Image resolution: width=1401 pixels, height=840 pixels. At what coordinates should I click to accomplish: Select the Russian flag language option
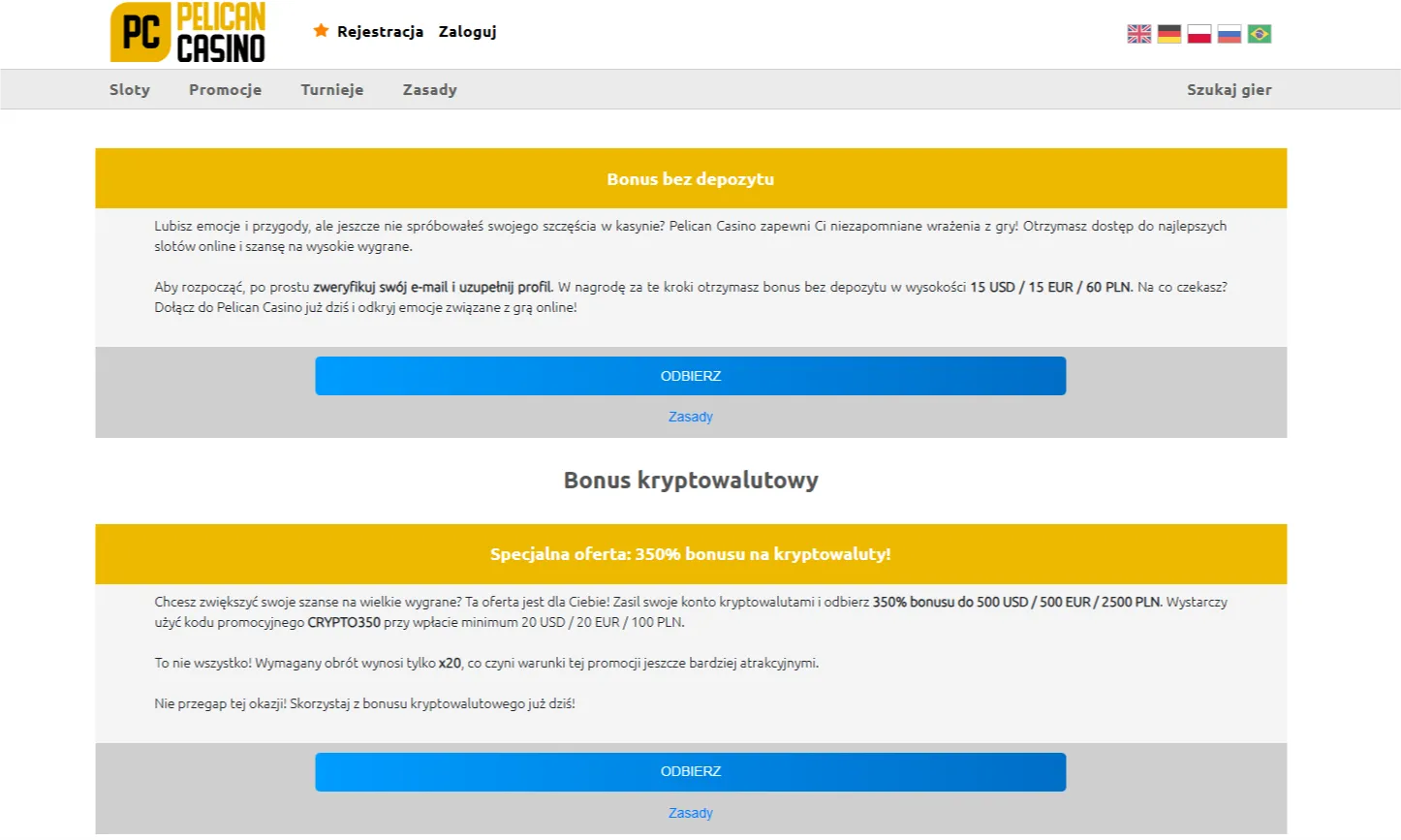point(1230,34)
